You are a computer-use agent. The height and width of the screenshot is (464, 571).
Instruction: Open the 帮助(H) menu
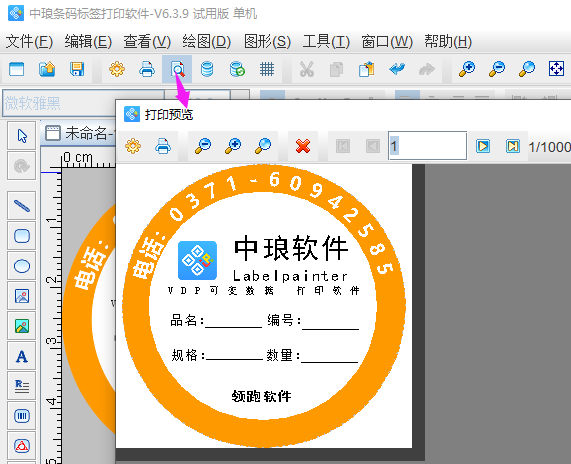(448, 42)
